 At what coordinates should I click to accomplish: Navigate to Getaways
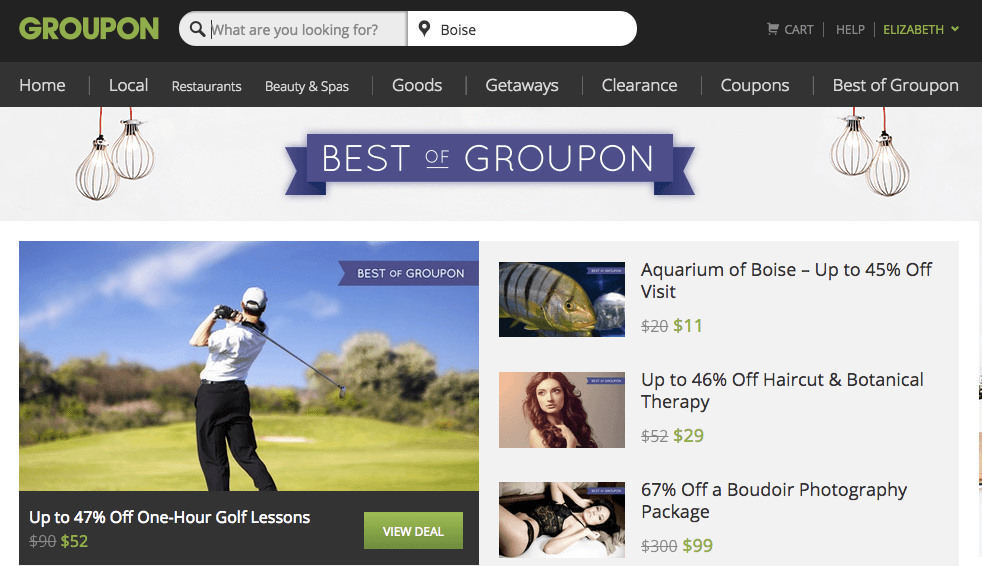(x=522, y=85)
